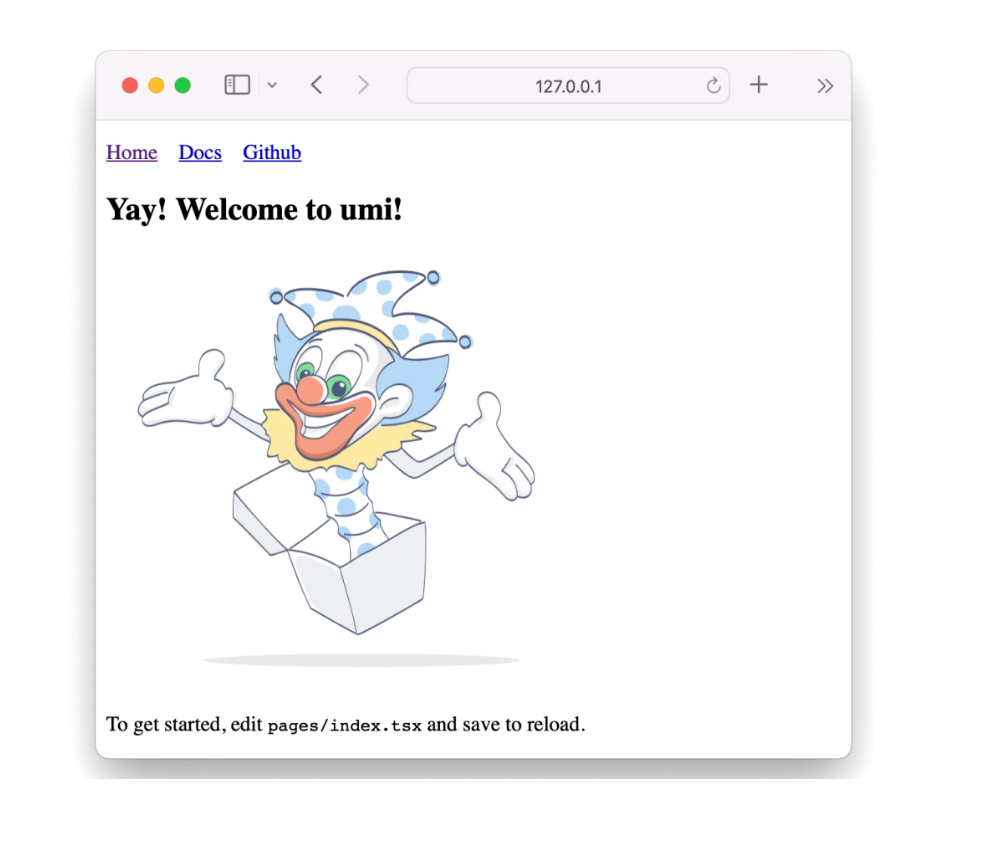Toggle the Safari sidebar icon
The image size is (986, 844).
point(237,85)
